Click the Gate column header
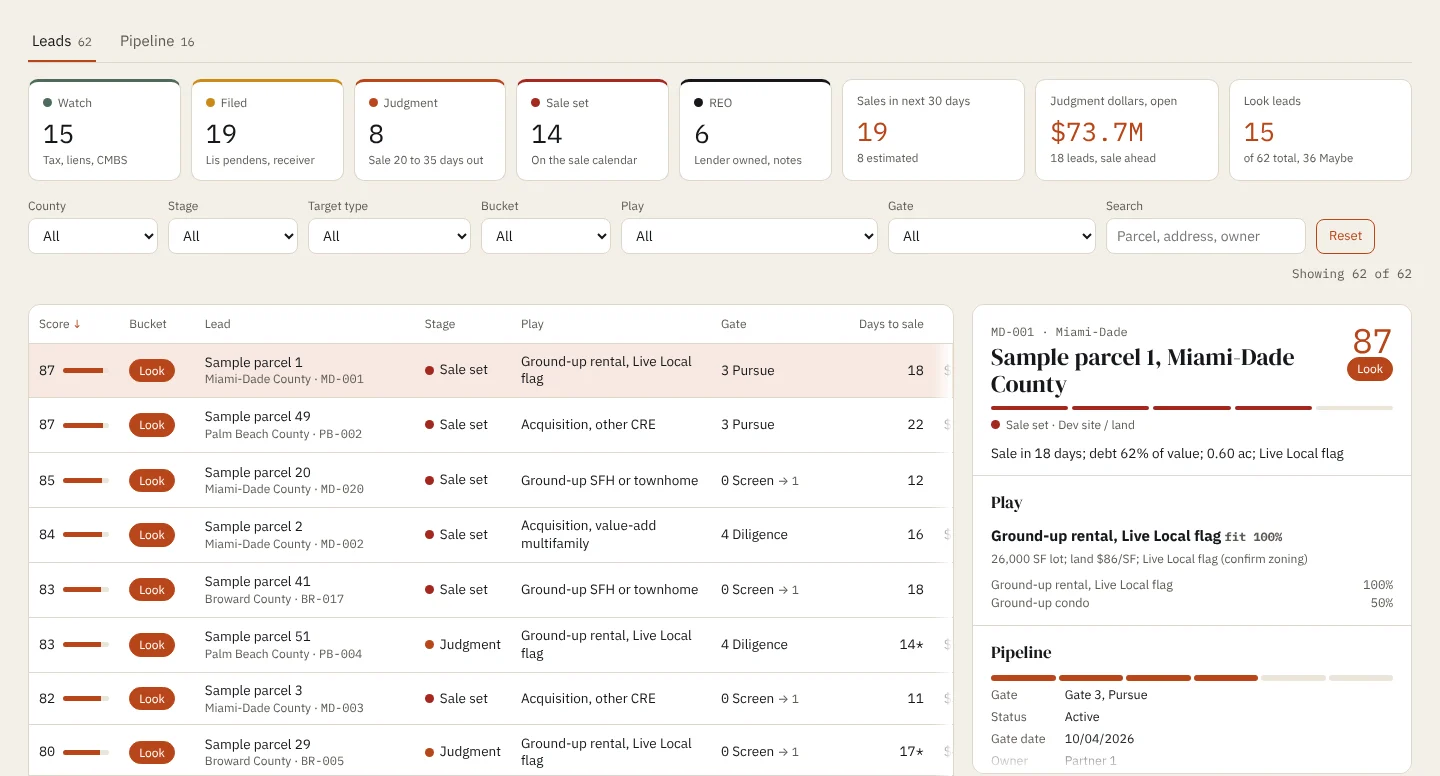Viewport: 1440px width, 776px height. 734,324
